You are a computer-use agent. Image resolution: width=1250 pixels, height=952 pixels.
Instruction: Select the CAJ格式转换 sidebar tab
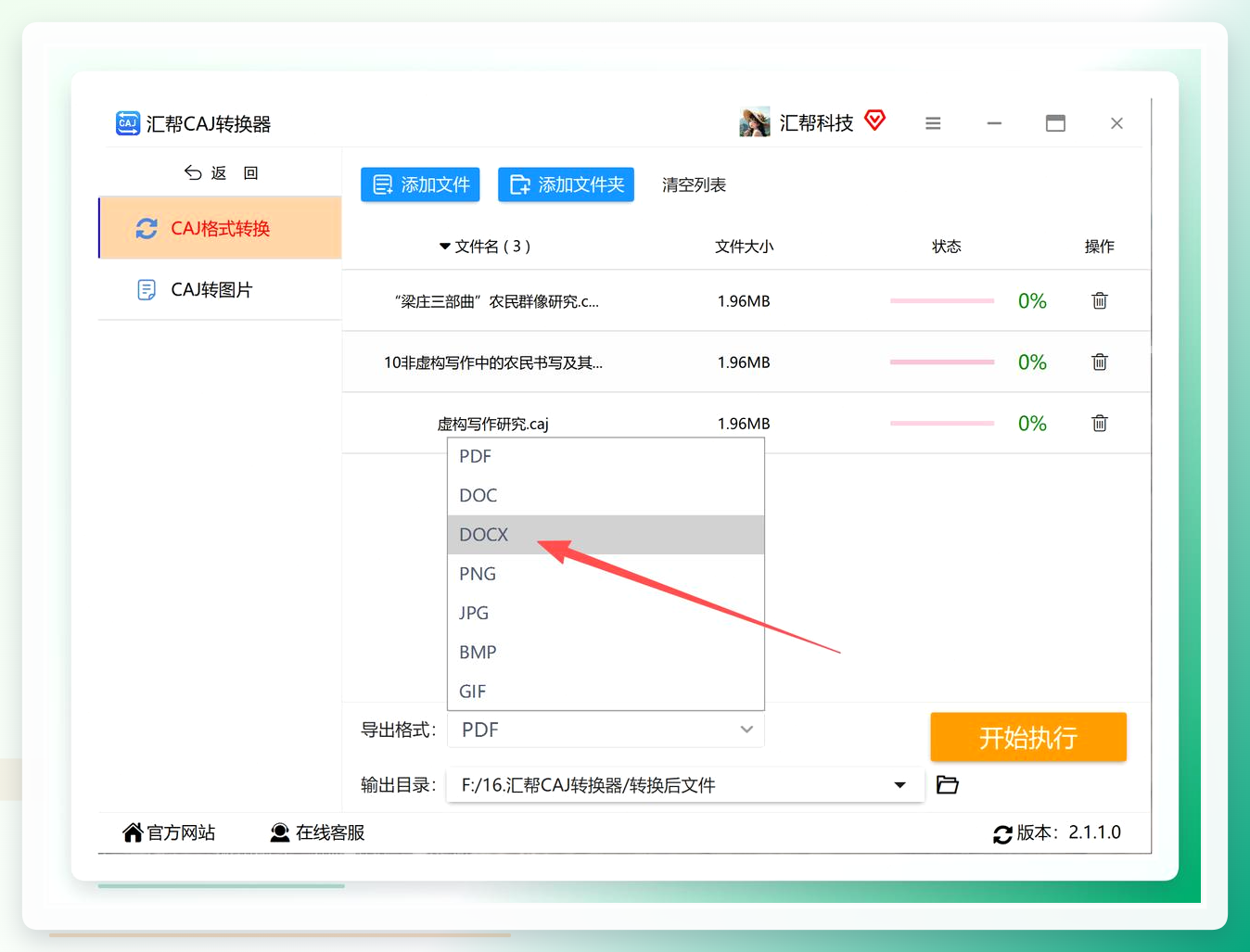click(x=221, y=228)
